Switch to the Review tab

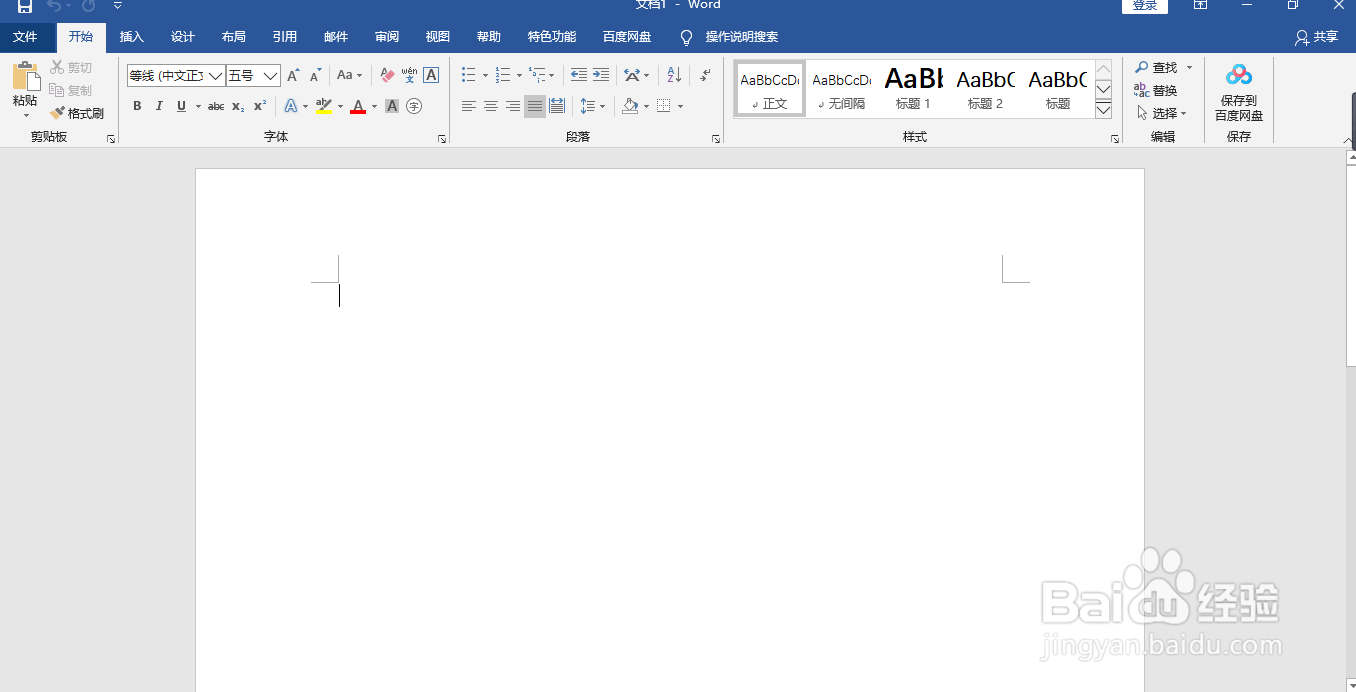387,37
